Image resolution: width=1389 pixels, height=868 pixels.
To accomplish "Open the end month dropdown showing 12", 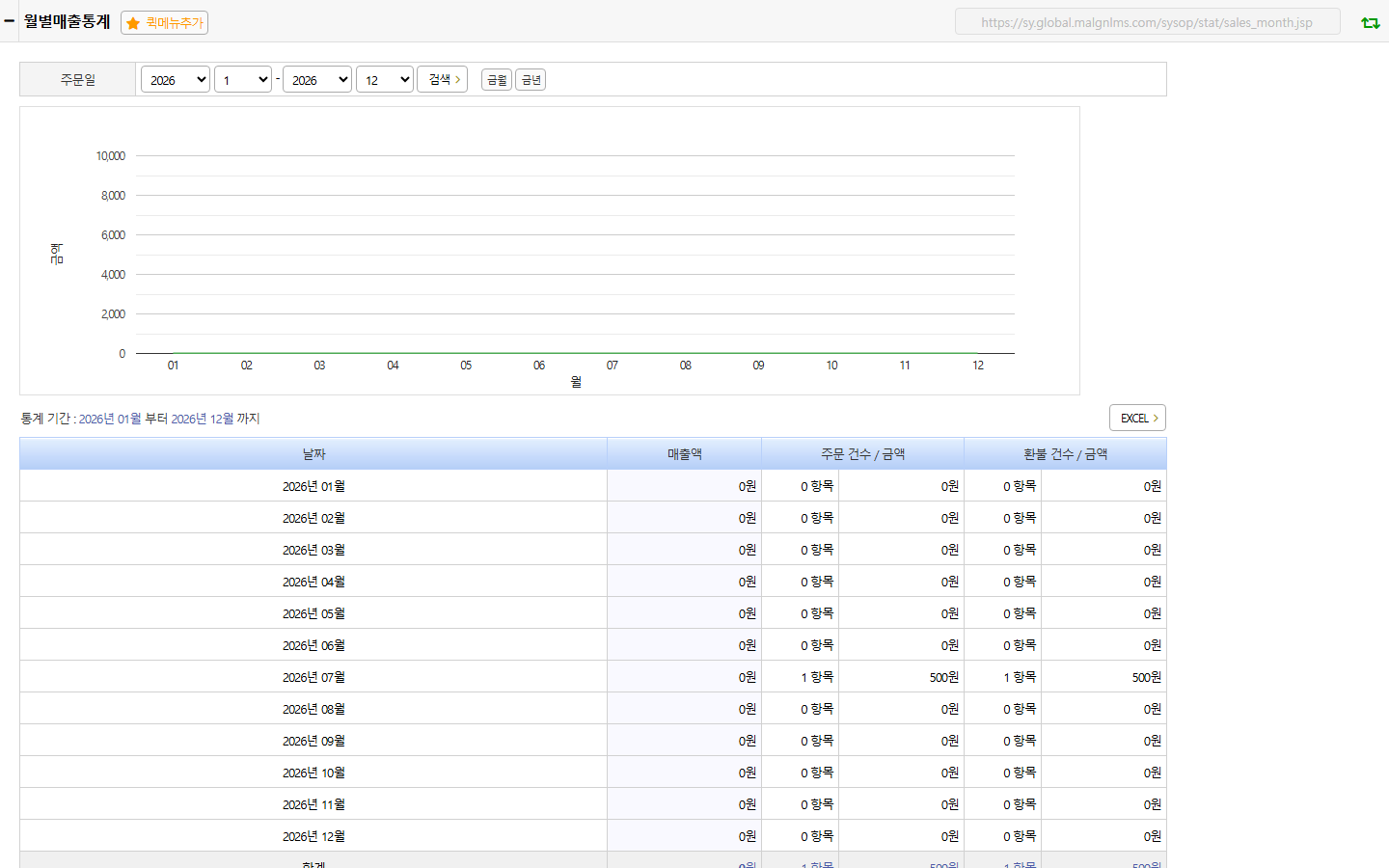I will (x=385, y=80).
